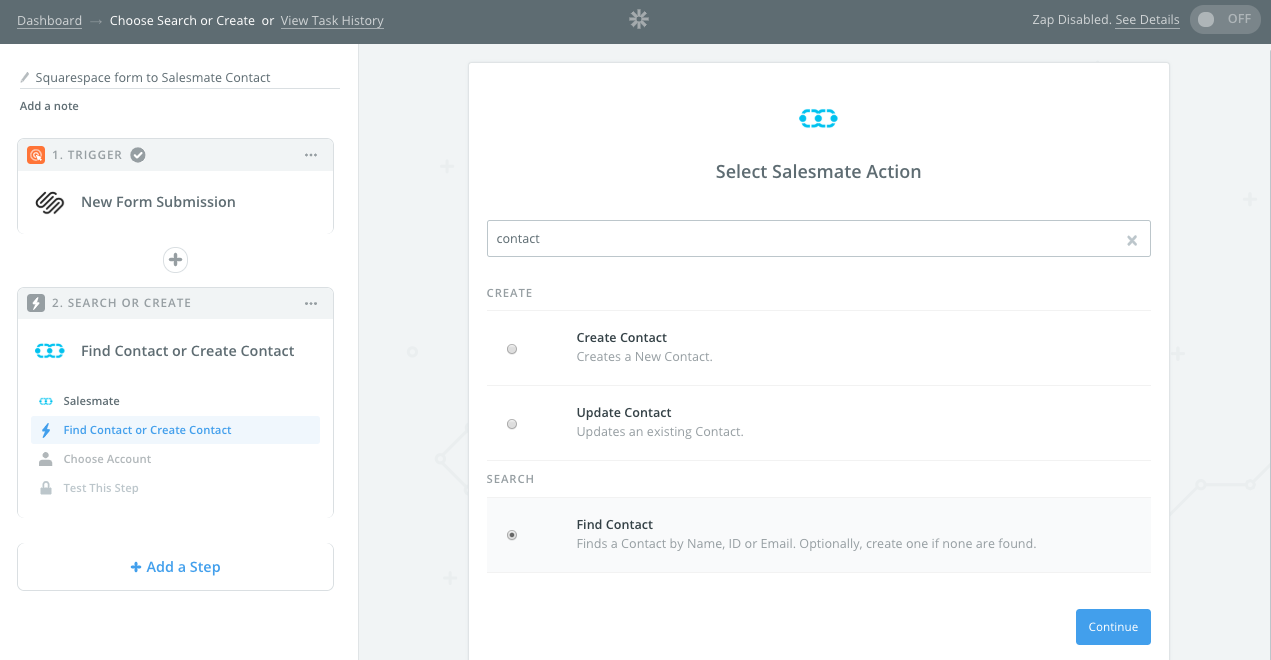Open the Salesmate substep

(175, 401)
